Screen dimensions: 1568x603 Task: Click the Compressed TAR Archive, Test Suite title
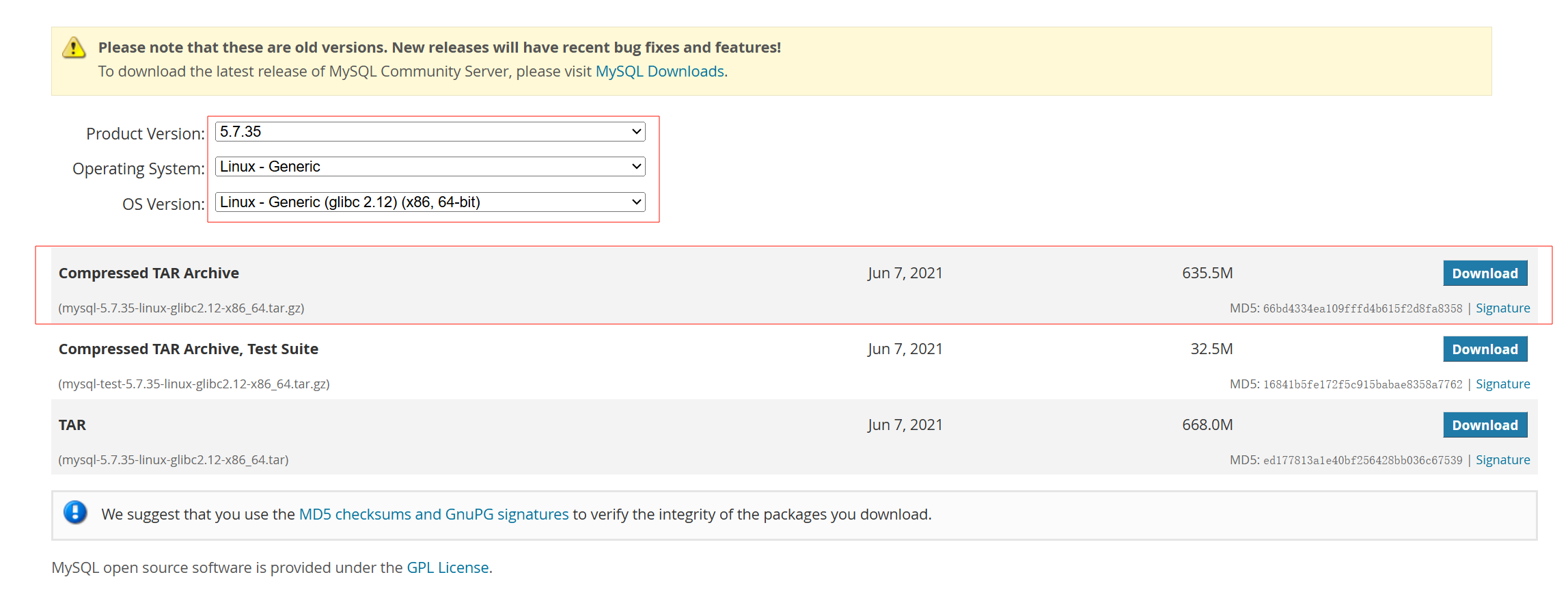(x=189, y=349)
